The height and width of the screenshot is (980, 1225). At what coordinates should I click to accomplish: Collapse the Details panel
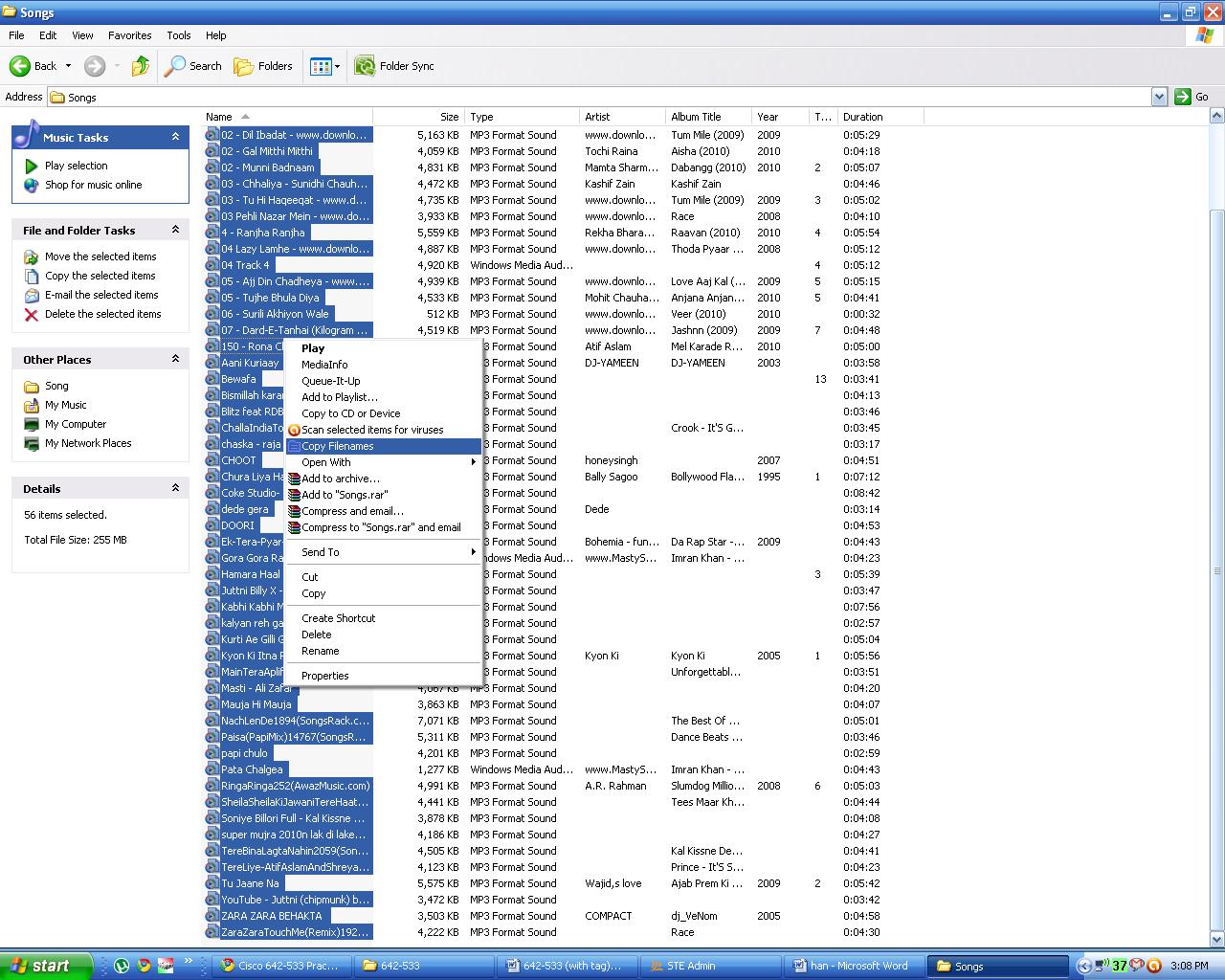(x=175, y=488)
